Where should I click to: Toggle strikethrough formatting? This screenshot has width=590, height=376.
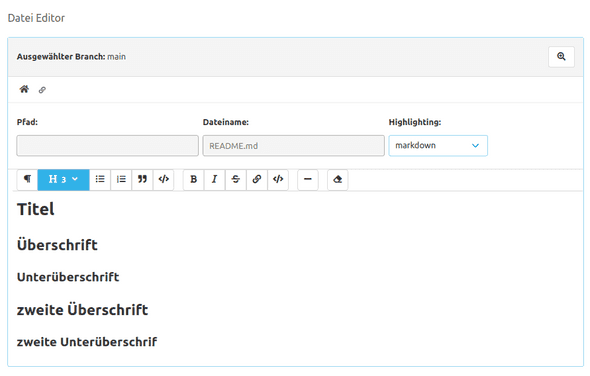[x=236, y=180]
